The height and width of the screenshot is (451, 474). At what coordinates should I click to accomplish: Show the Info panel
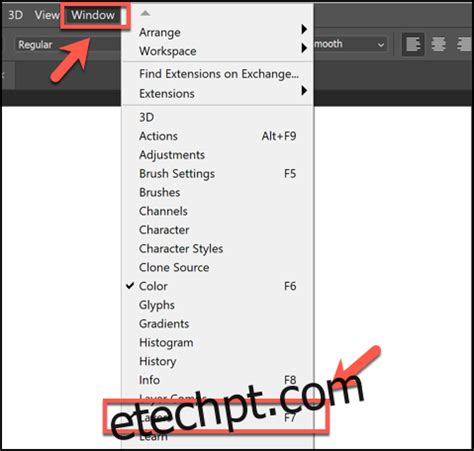pos(218,380)
